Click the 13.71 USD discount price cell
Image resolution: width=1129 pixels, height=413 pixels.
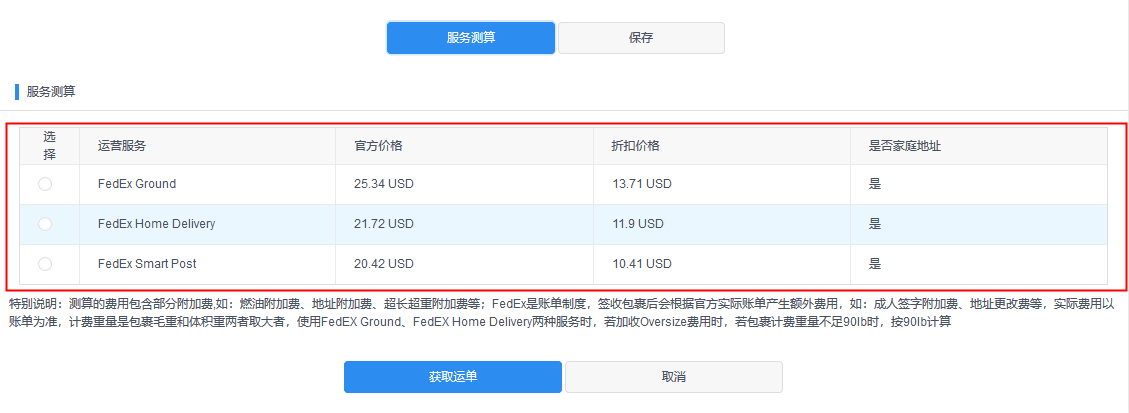coord(642,184)
